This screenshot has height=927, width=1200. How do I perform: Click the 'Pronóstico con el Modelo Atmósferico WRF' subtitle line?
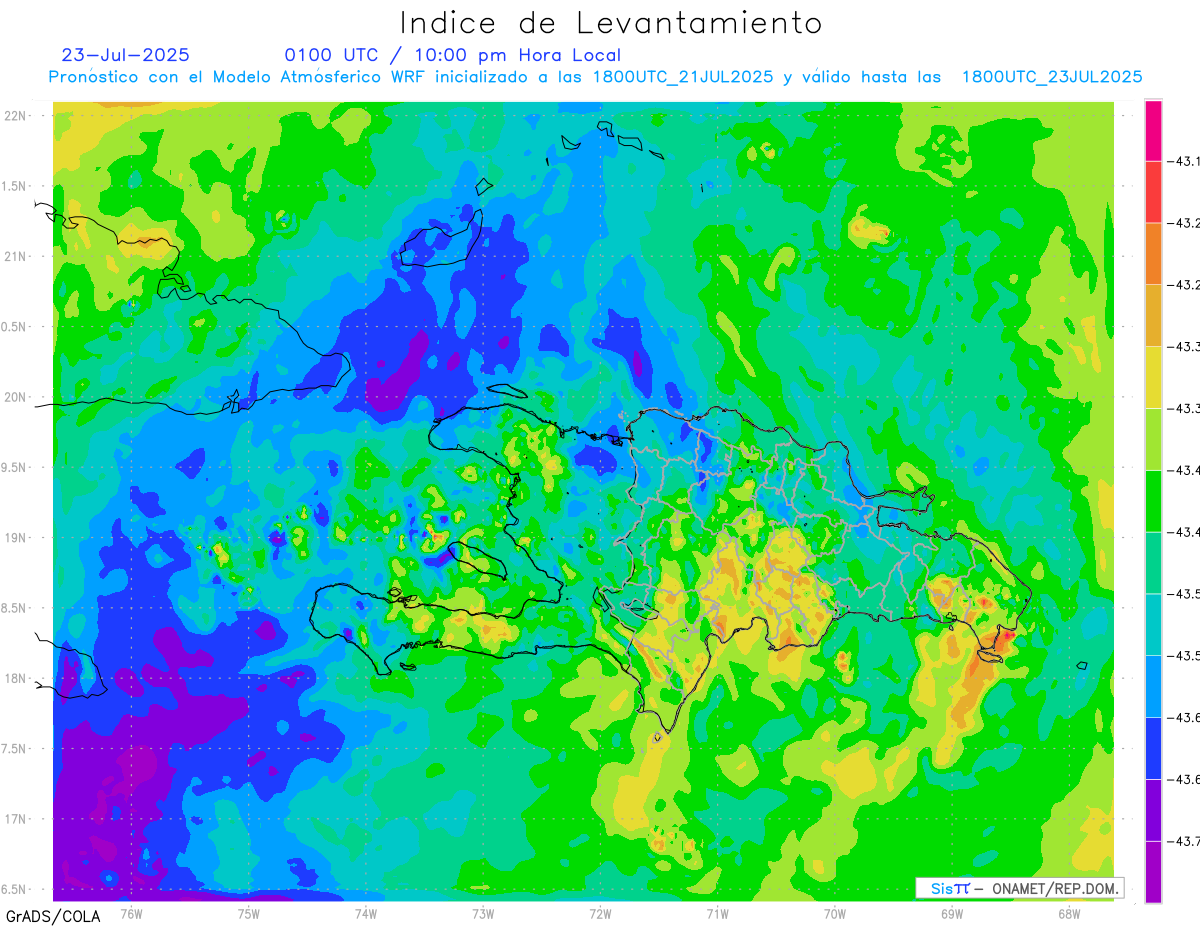point(595,77)
